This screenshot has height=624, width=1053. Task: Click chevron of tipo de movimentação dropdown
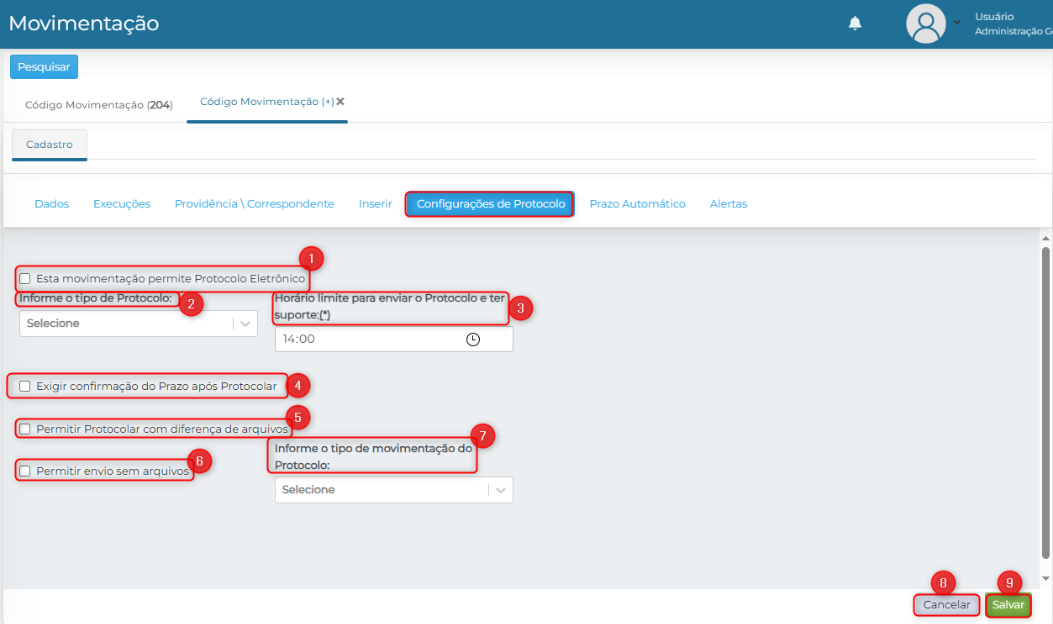point(500,490)
